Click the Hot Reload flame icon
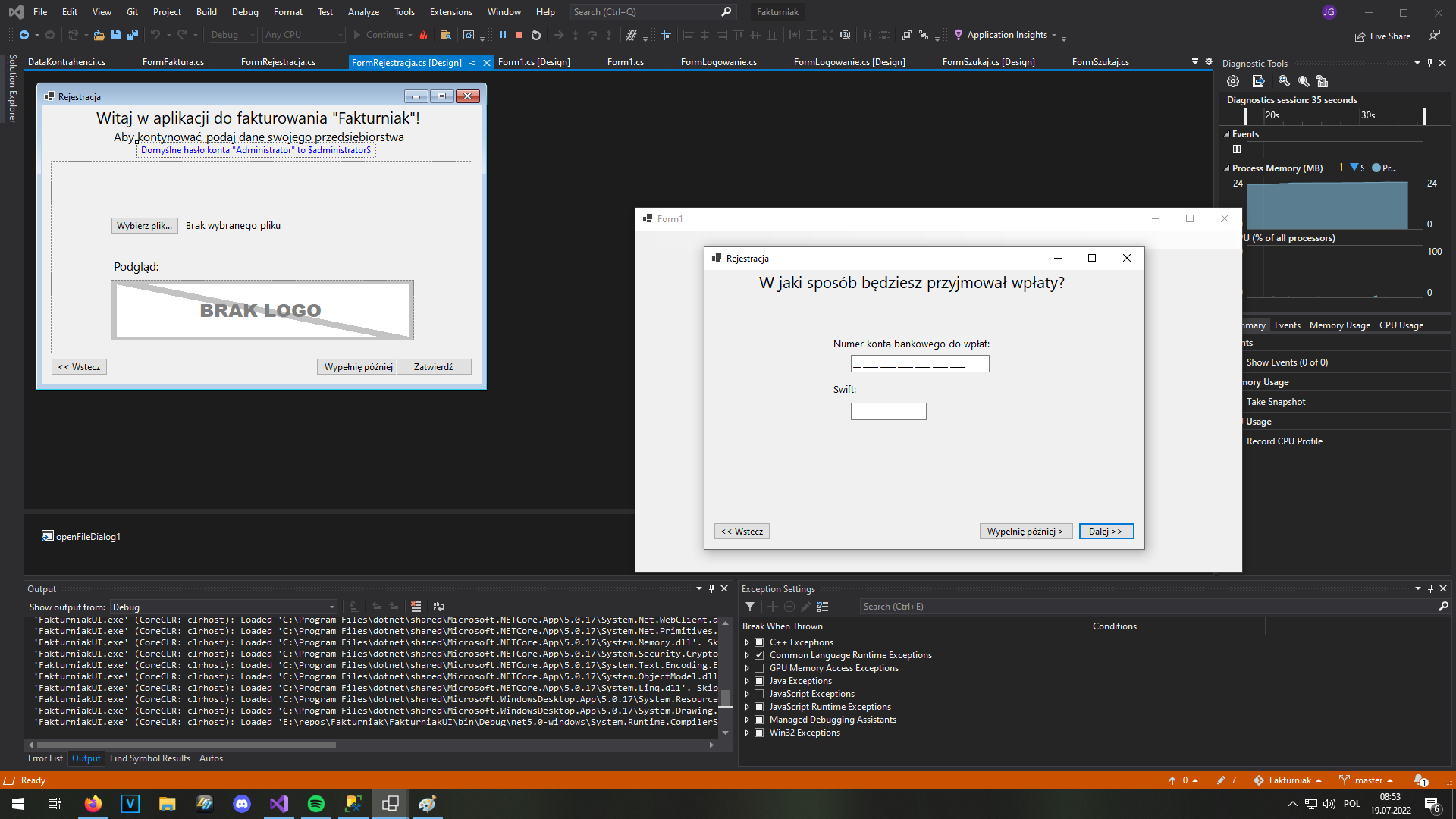The width and height of the screenshot is (1456, 819). [423, 35]
